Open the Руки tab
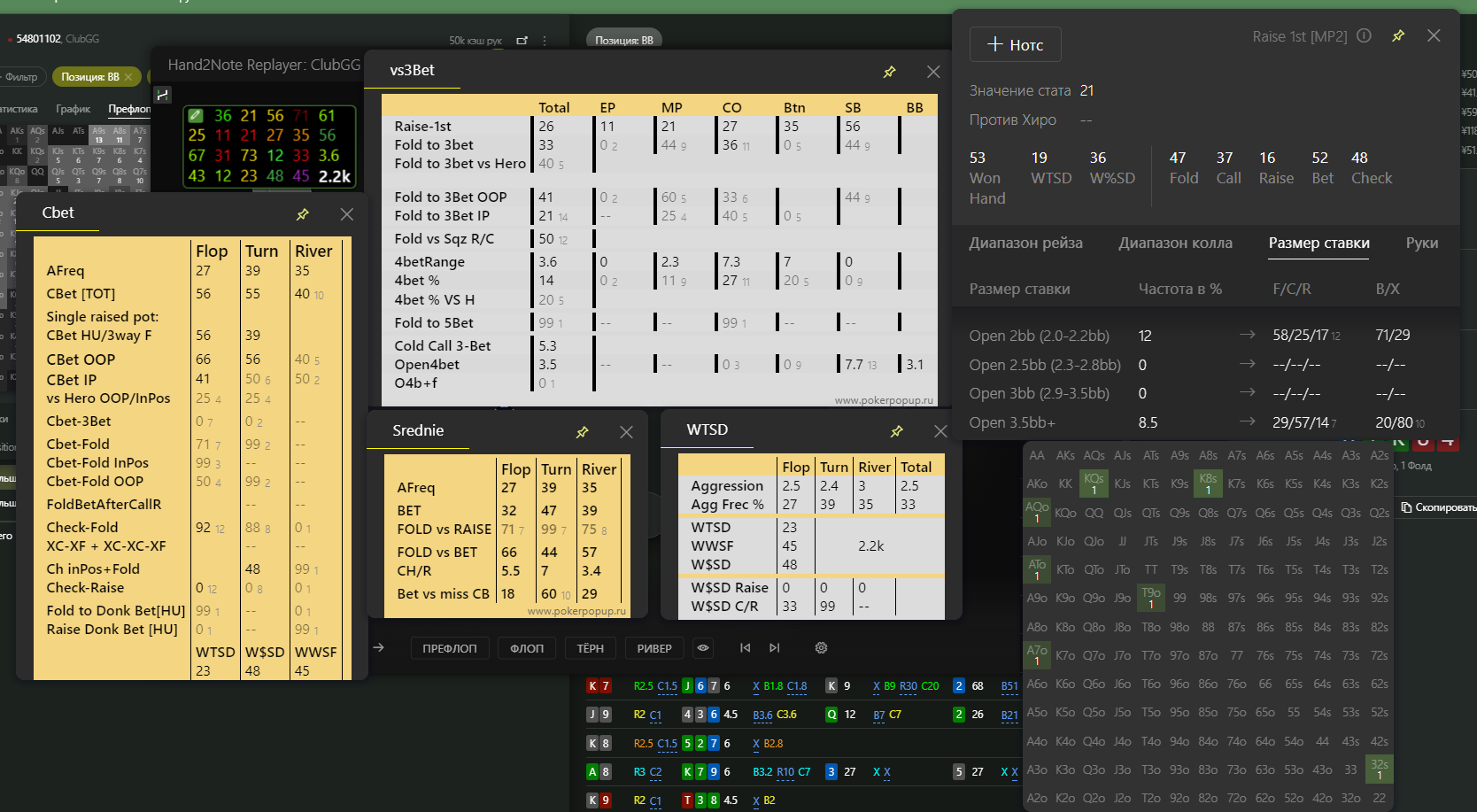 point(1421,243)
